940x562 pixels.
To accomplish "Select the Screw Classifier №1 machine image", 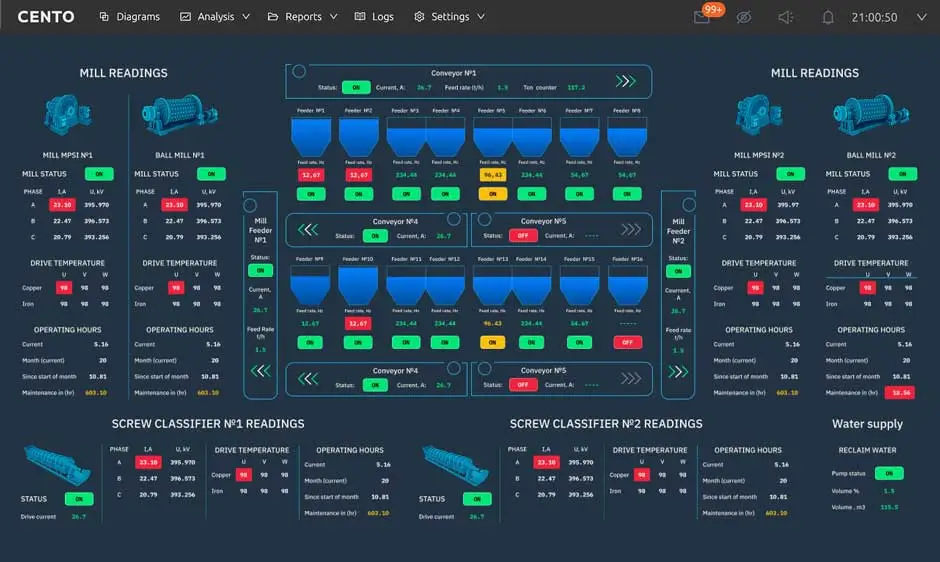I will coord(56,465).
